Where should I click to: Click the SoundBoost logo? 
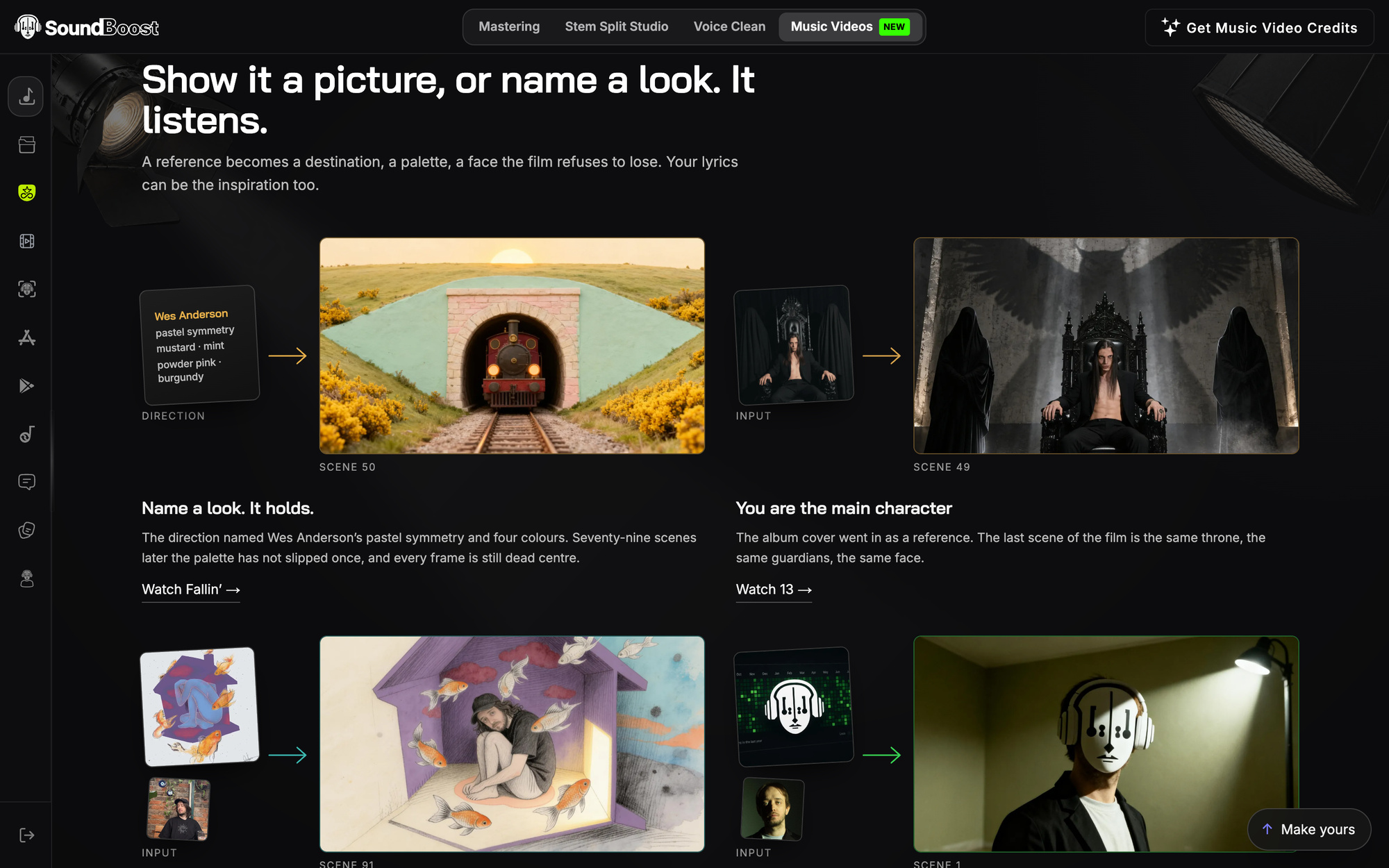[x=87, y=27]
